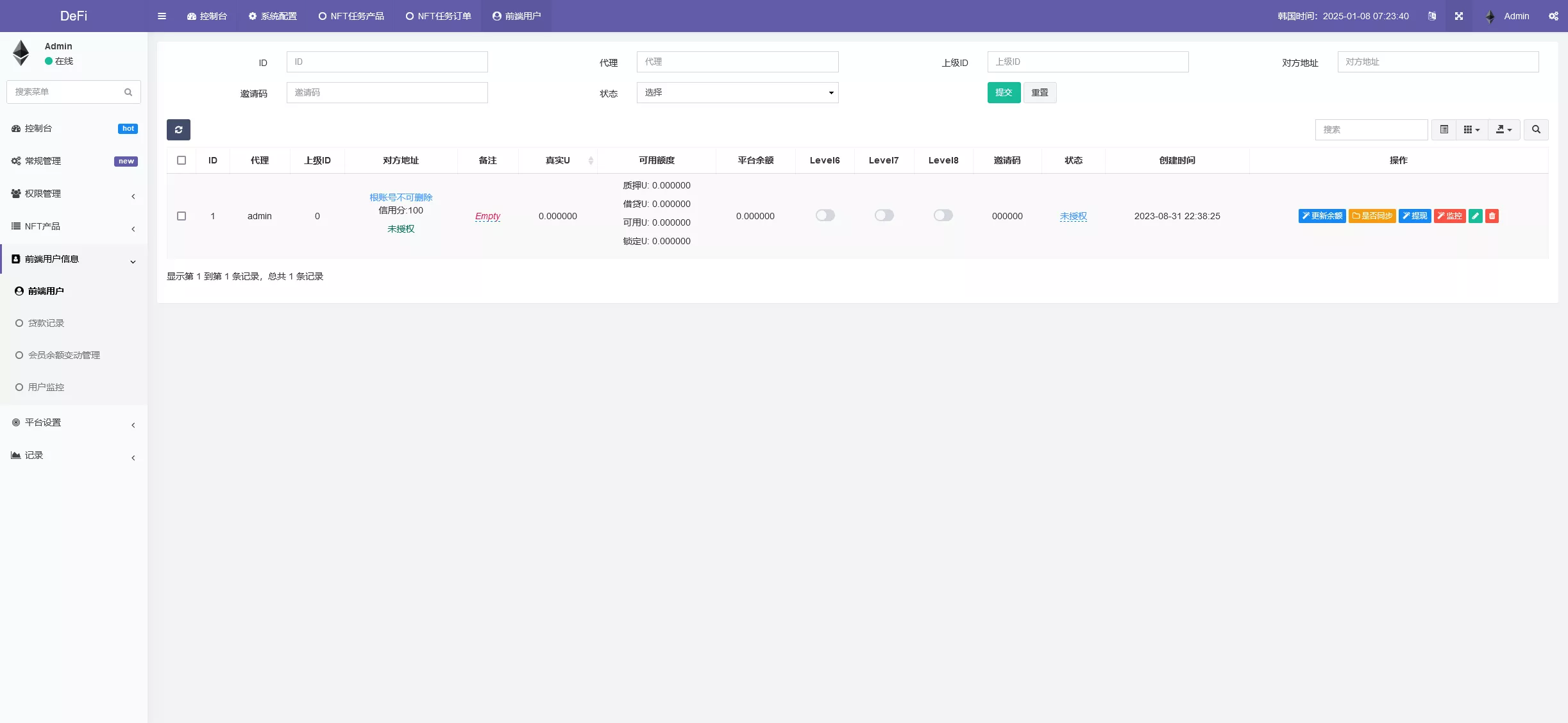Click the table search magnifier button
The width and height of the screenshot is (1568, 723).
(x=1536, y=129)
